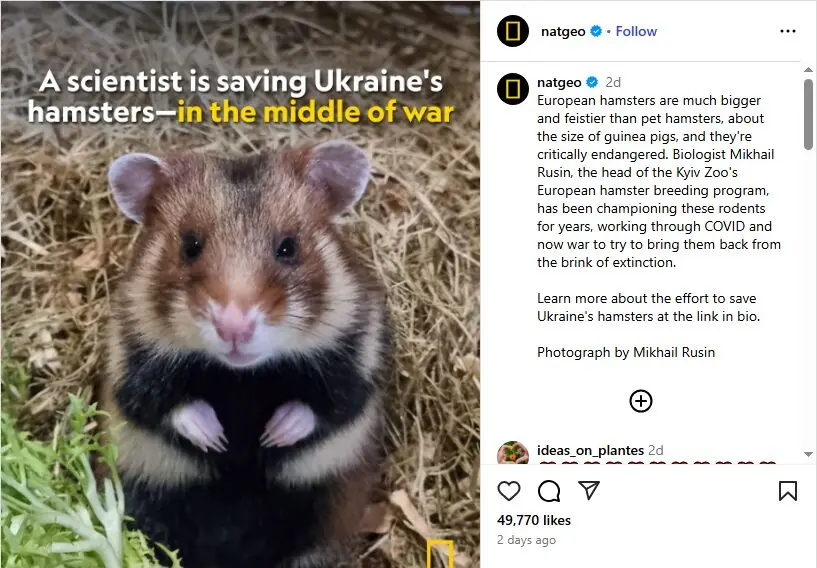Click natgeo avatar beside the caption
The height and width of the screenshot is (568, 817).
[x=513, y=89]
